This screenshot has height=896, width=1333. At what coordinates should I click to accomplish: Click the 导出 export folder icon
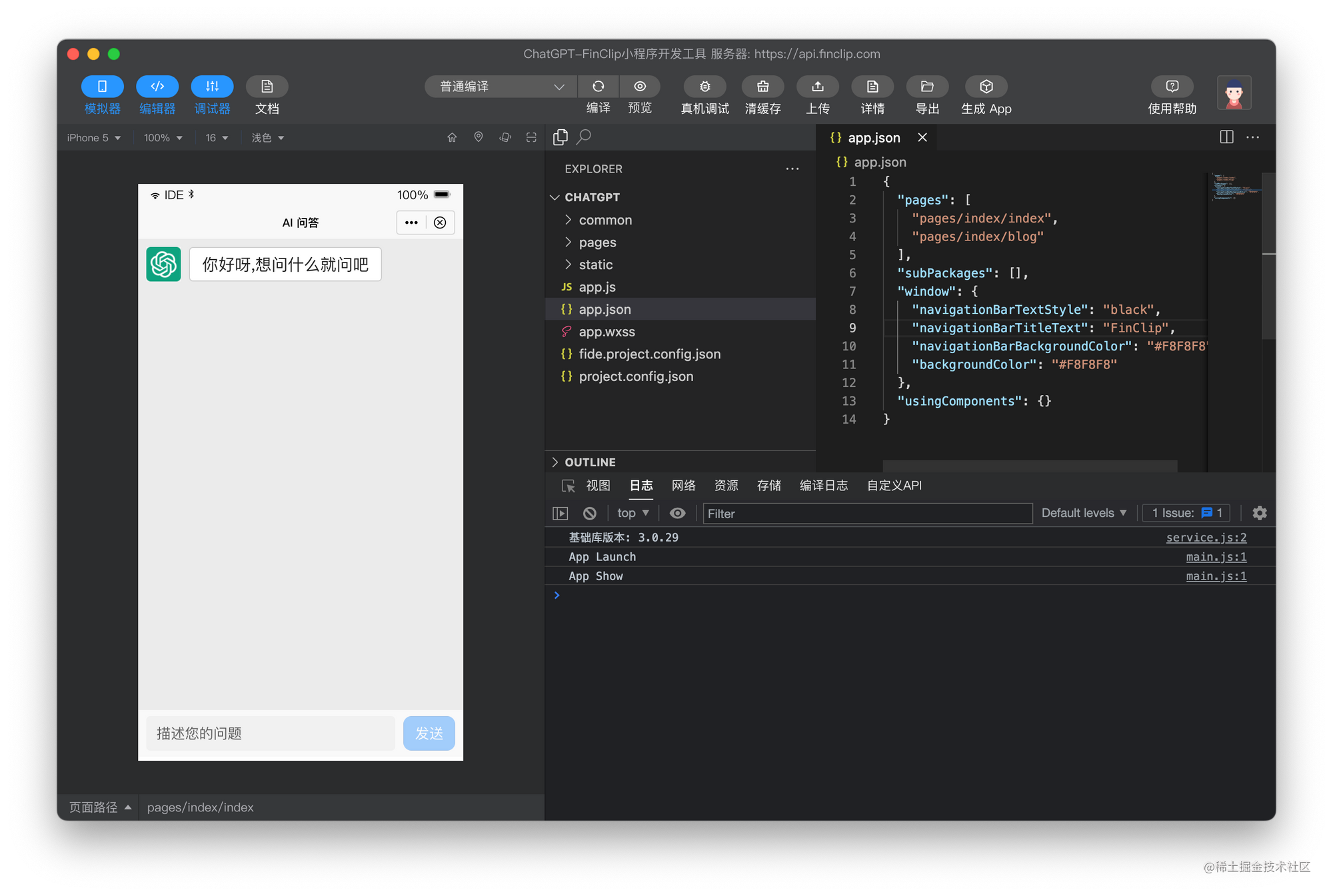927,87
